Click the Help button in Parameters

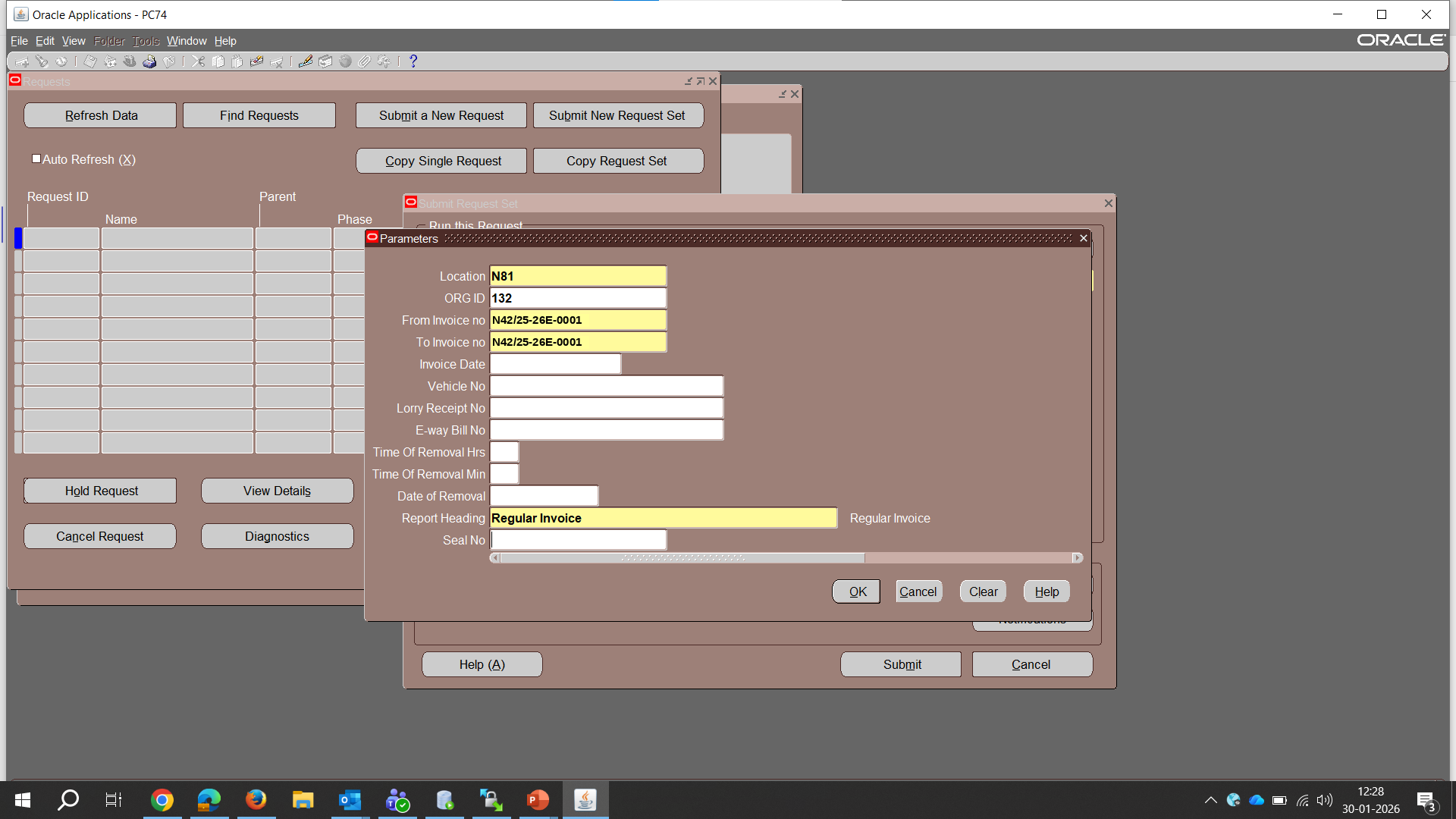point(1046,591)
